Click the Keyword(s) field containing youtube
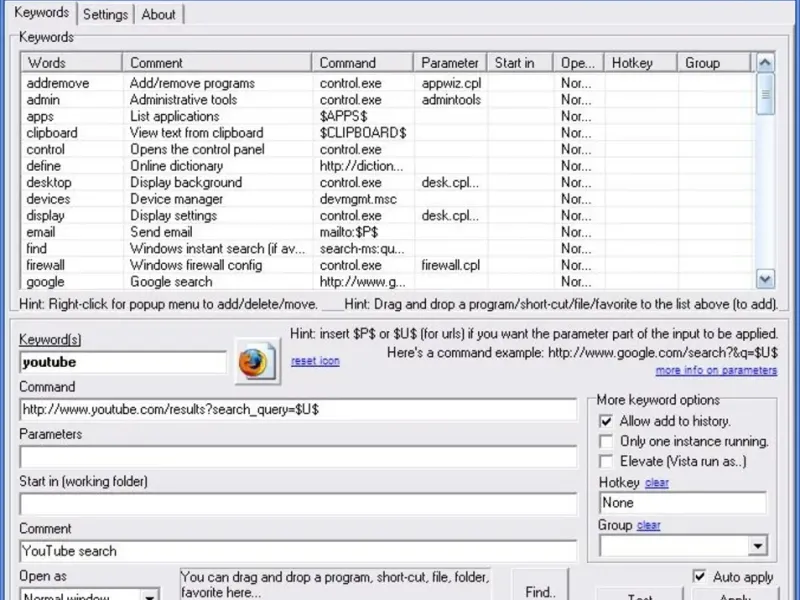 123,362
